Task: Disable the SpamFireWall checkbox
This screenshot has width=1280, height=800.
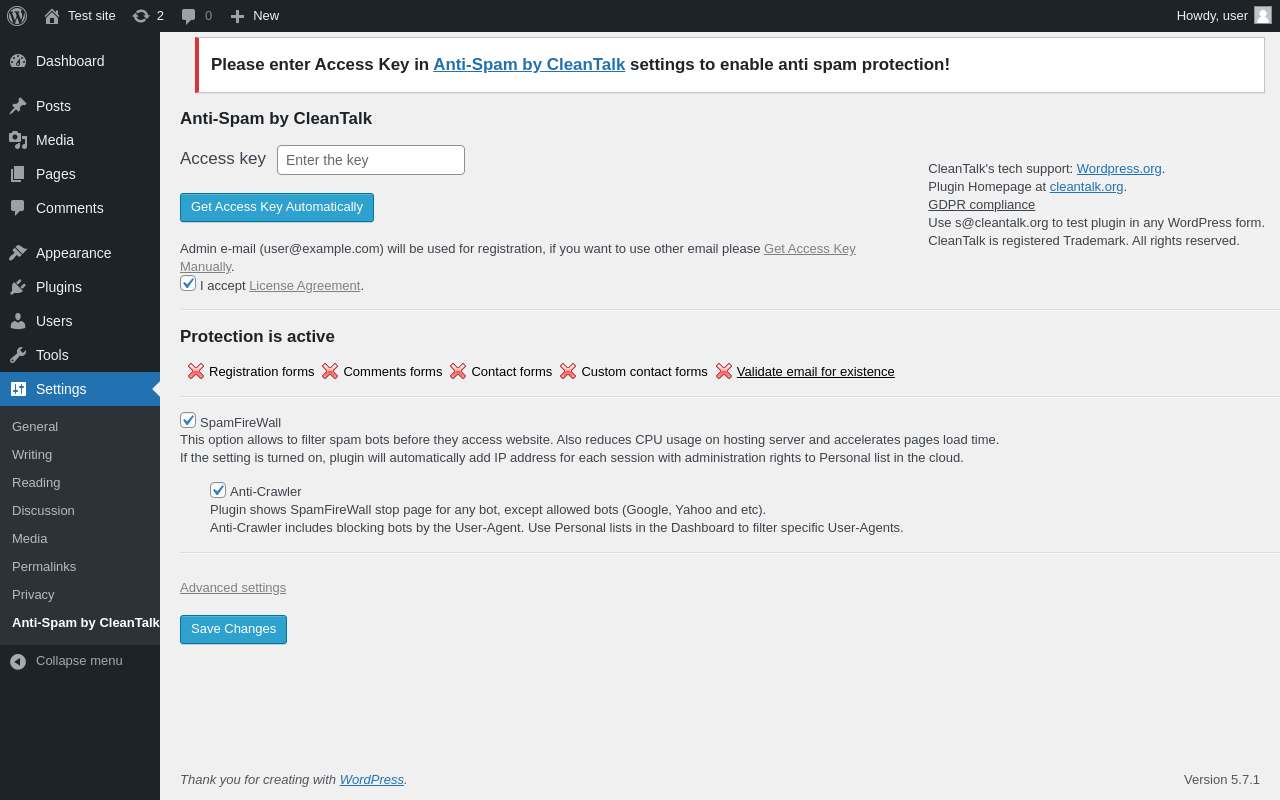Action: point(188,420)
